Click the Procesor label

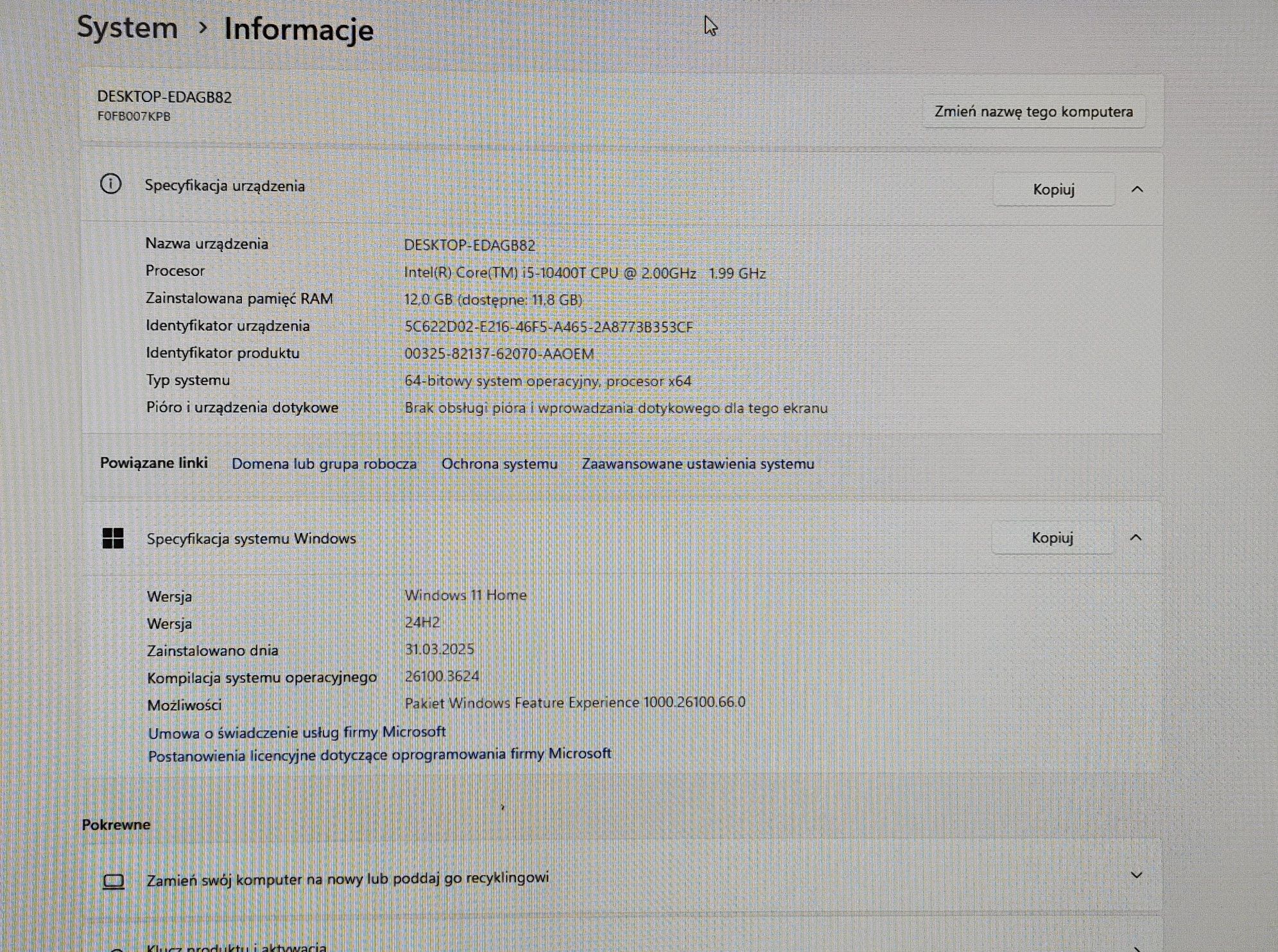[x=175, y=271]
